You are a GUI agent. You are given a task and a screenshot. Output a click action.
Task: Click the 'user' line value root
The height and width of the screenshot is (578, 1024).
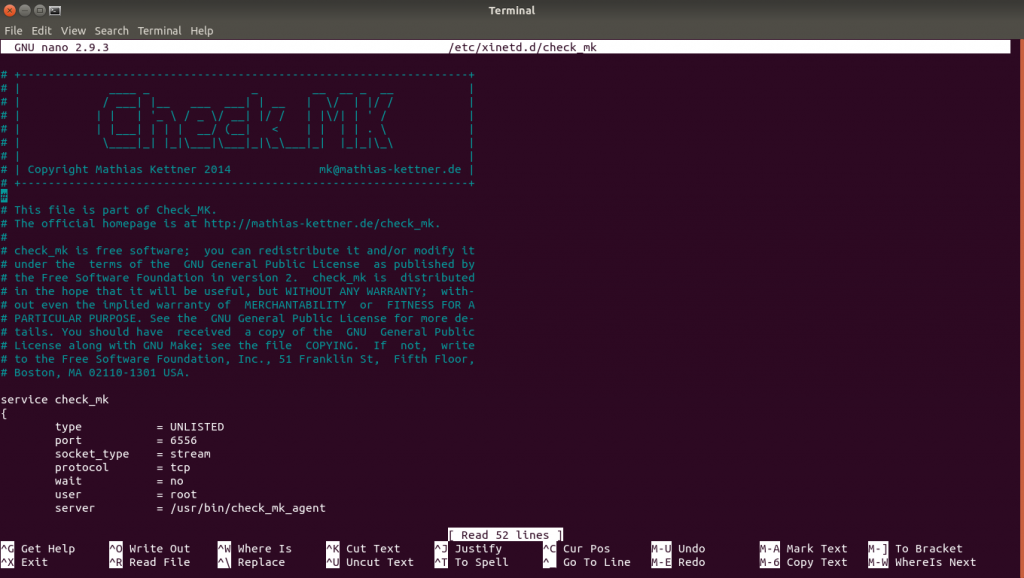point(184,494)
